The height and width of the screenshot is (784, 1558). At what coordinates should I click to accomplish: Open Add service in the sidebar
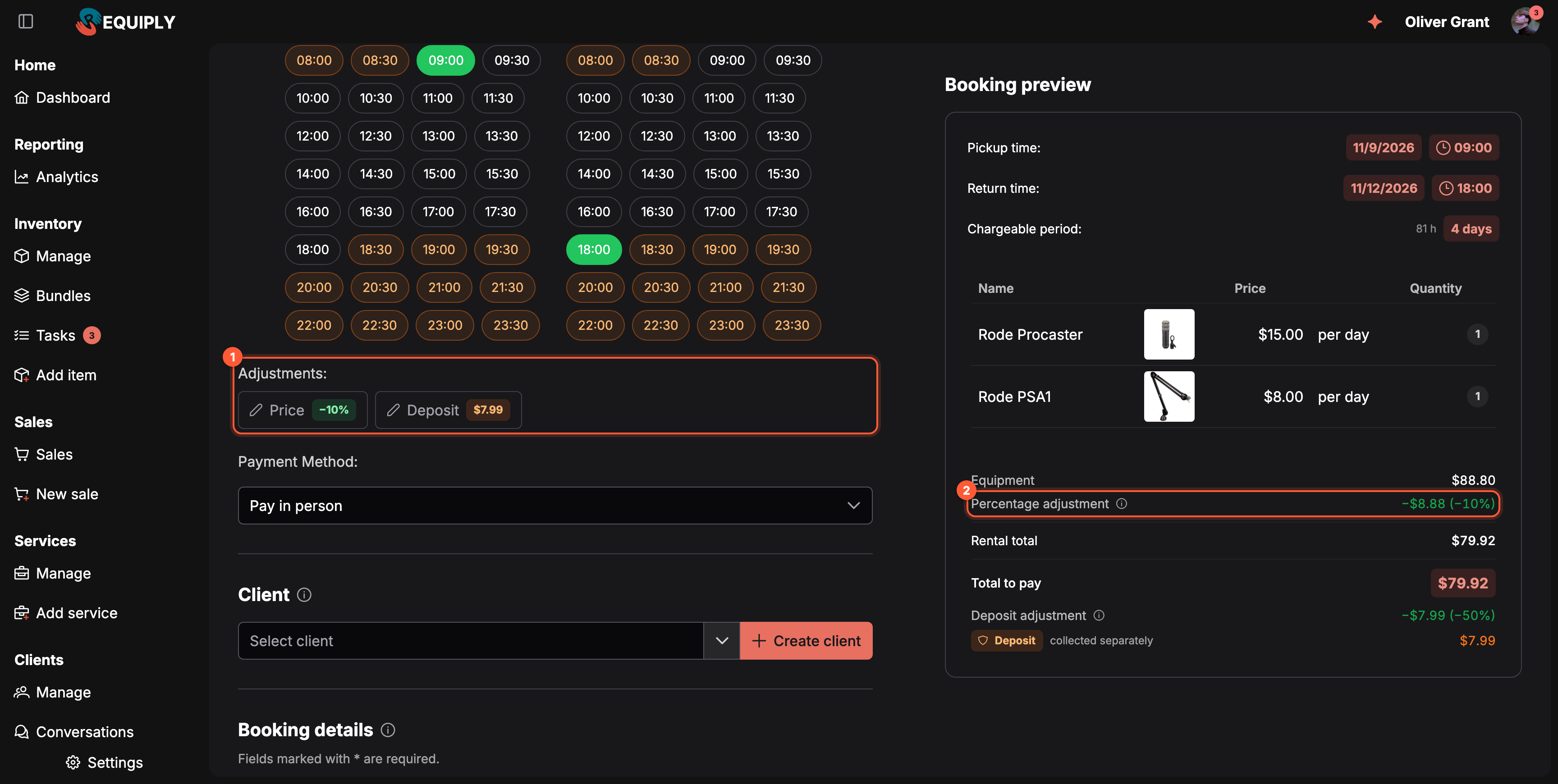click(66, 614)
